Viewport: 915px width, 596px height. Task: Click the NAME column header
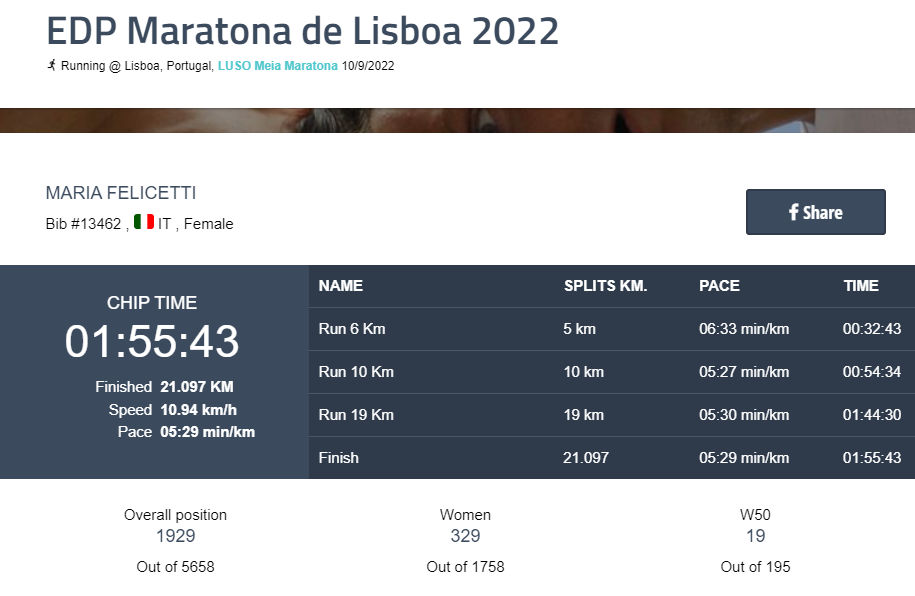340,286
